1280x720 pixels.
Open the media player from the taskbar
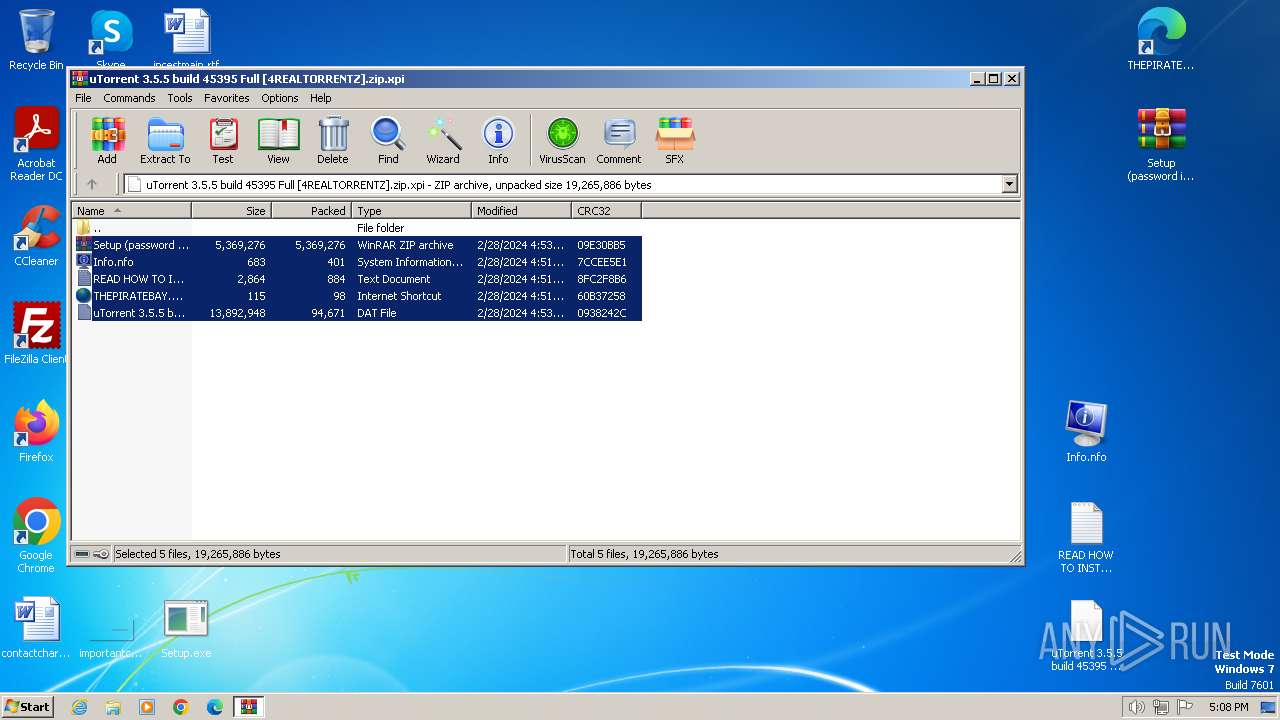tap(147, 707)
